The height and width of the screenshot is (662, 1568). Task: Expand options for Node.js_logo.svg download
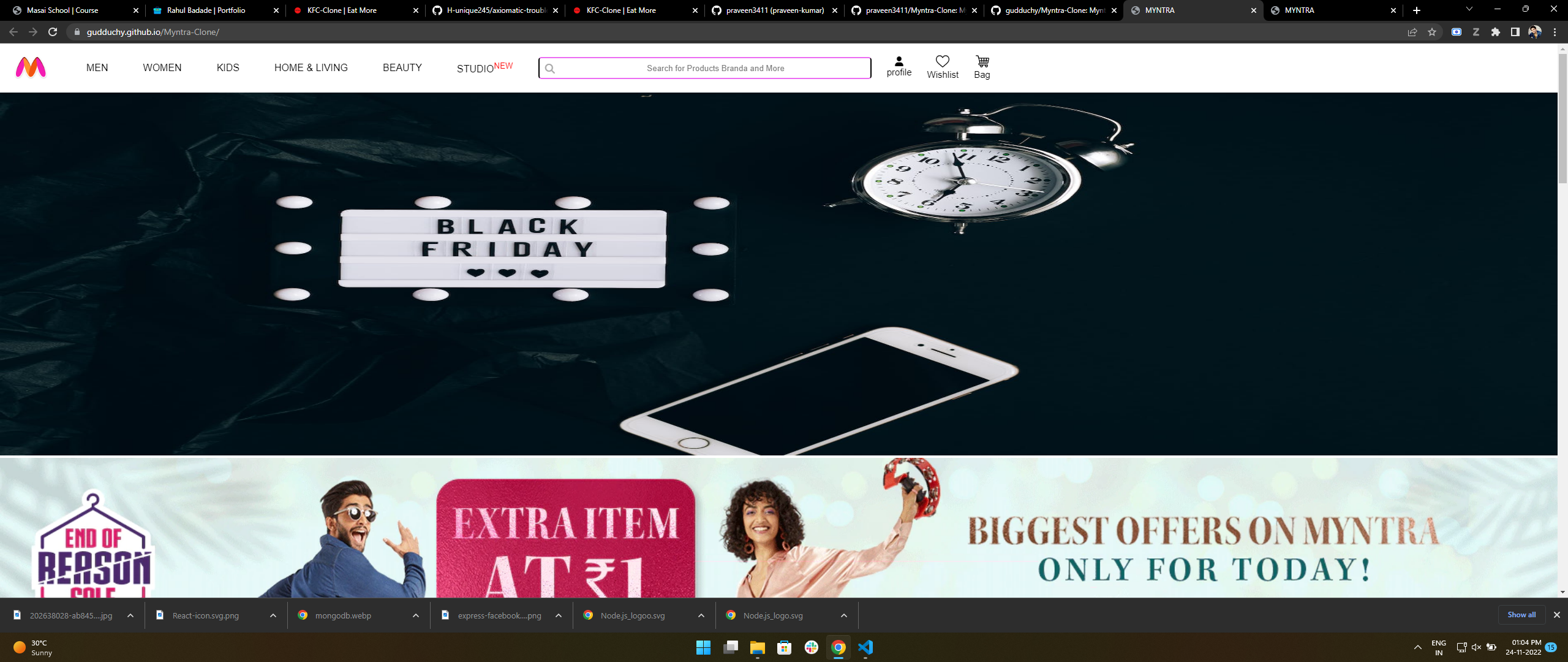pos(844,615)
